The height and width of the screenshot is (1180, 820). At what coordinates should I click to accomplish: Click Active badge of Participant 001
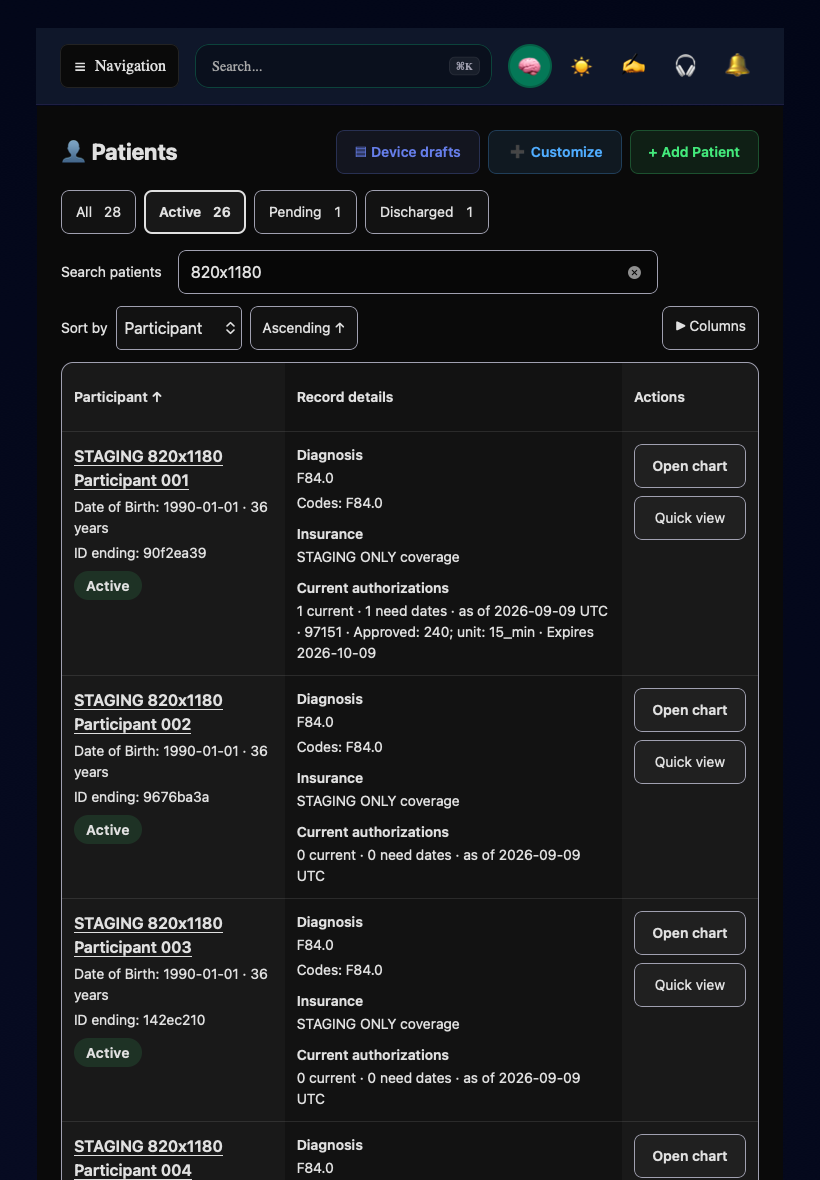108,585
